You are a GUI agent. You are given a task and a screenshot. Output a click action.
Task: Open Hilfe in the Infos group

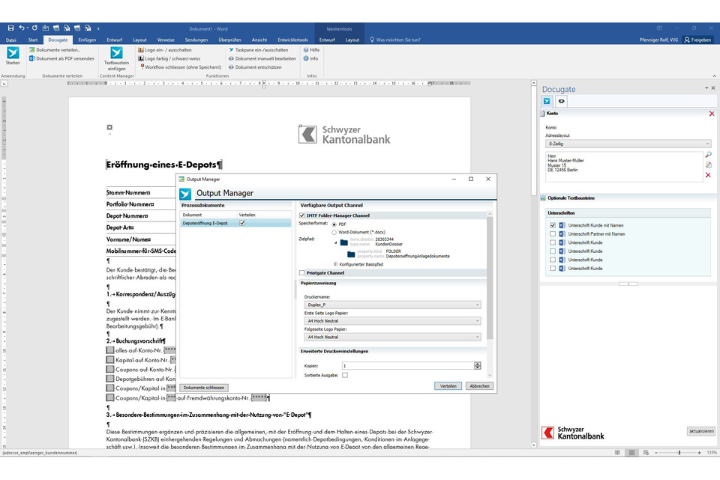[311, 50]
